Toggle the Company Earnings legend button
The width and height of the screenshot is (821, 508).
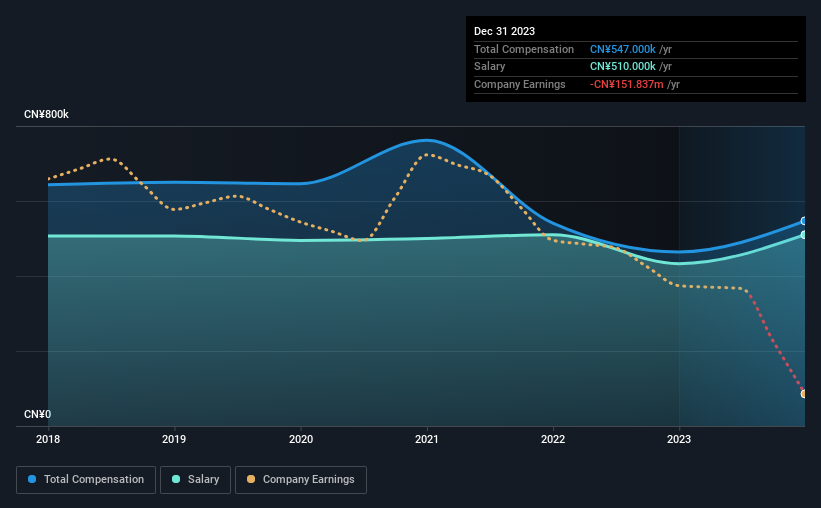[x=301, y=480]
